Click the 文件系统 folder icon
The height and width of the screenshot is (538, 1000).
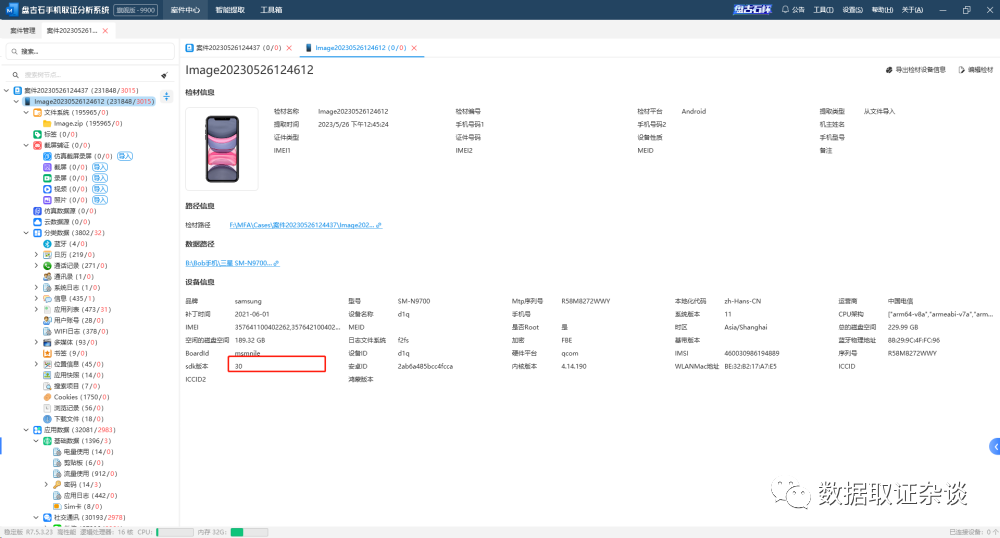pyautogui.click(x=38, y=112)
